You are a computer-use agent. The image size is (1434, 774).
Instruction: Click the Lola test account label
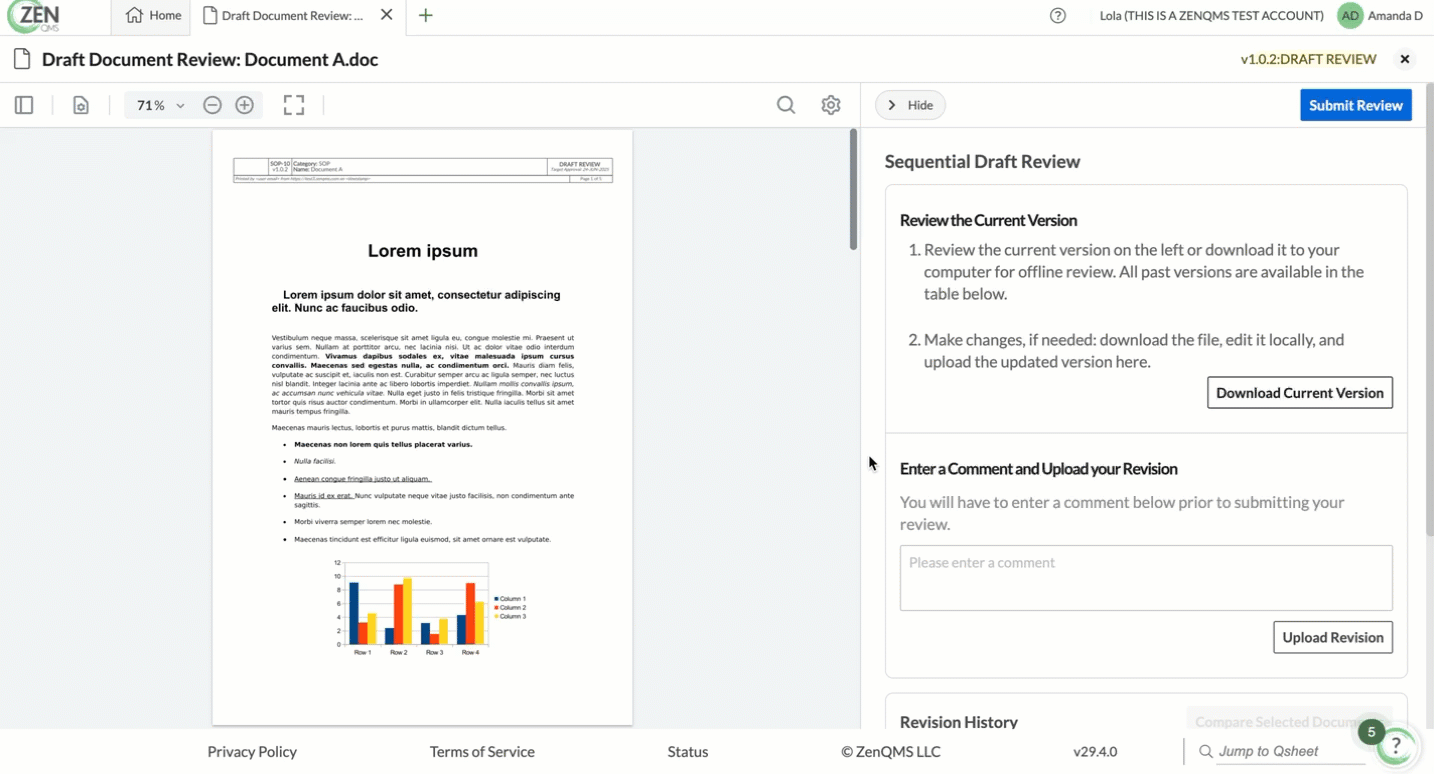pyautogui.click(x=1211, y=16)
